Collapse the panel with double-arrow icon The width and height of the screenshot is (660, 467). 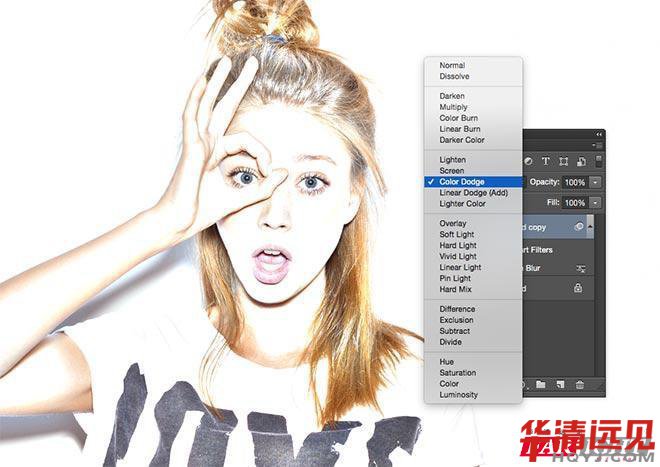point(599,134)
